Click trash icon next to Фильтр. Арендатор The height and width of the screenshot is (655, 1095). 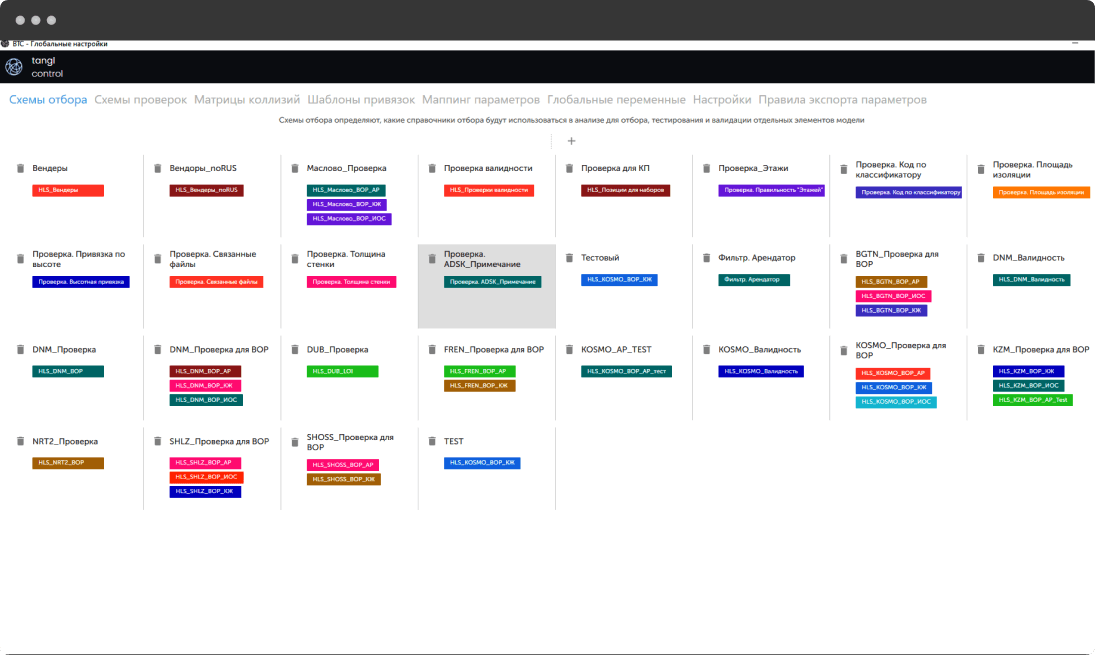(707, 258)
